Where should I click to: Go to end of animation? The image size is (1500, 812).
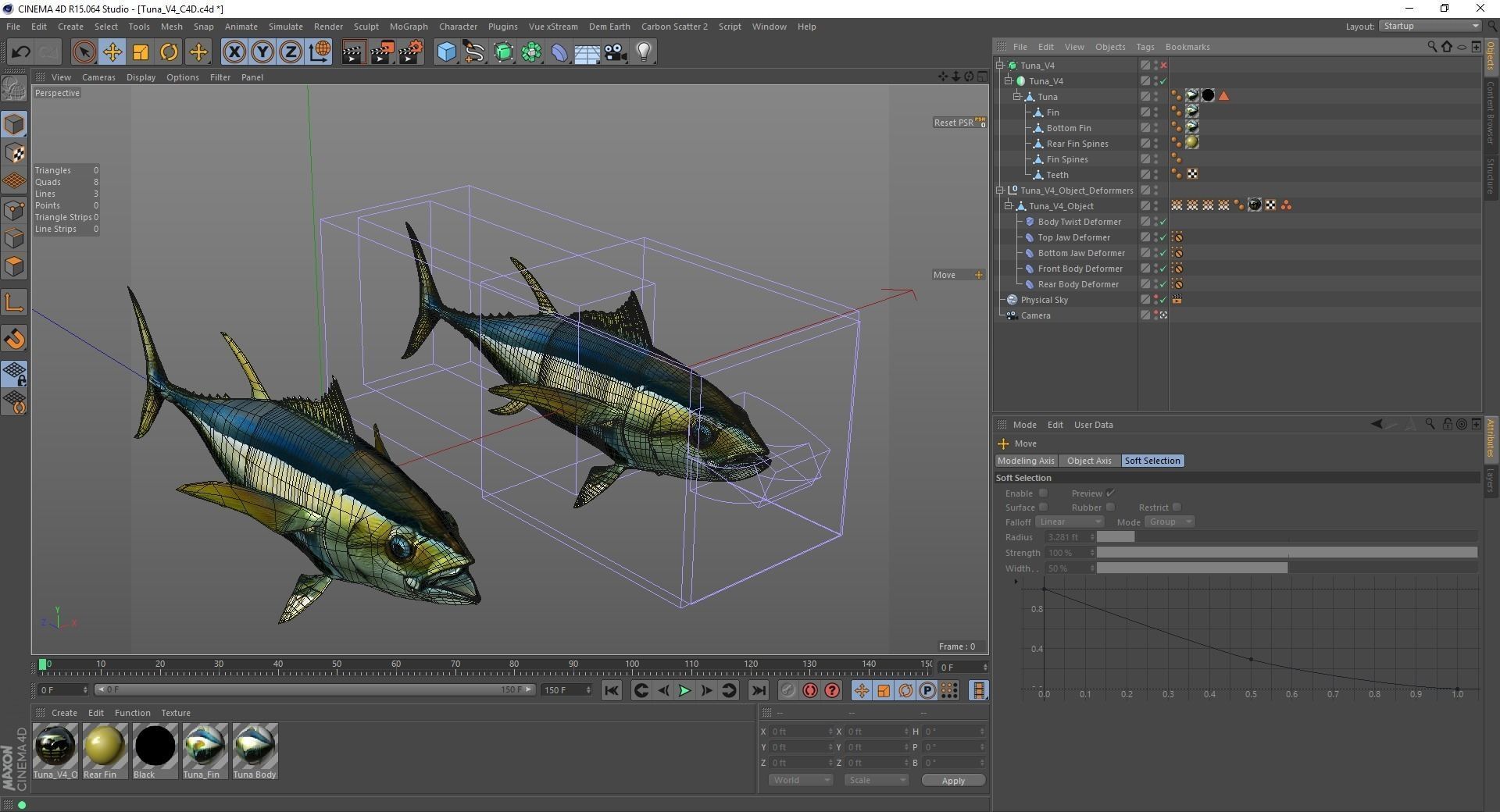(x=758, y=690)
